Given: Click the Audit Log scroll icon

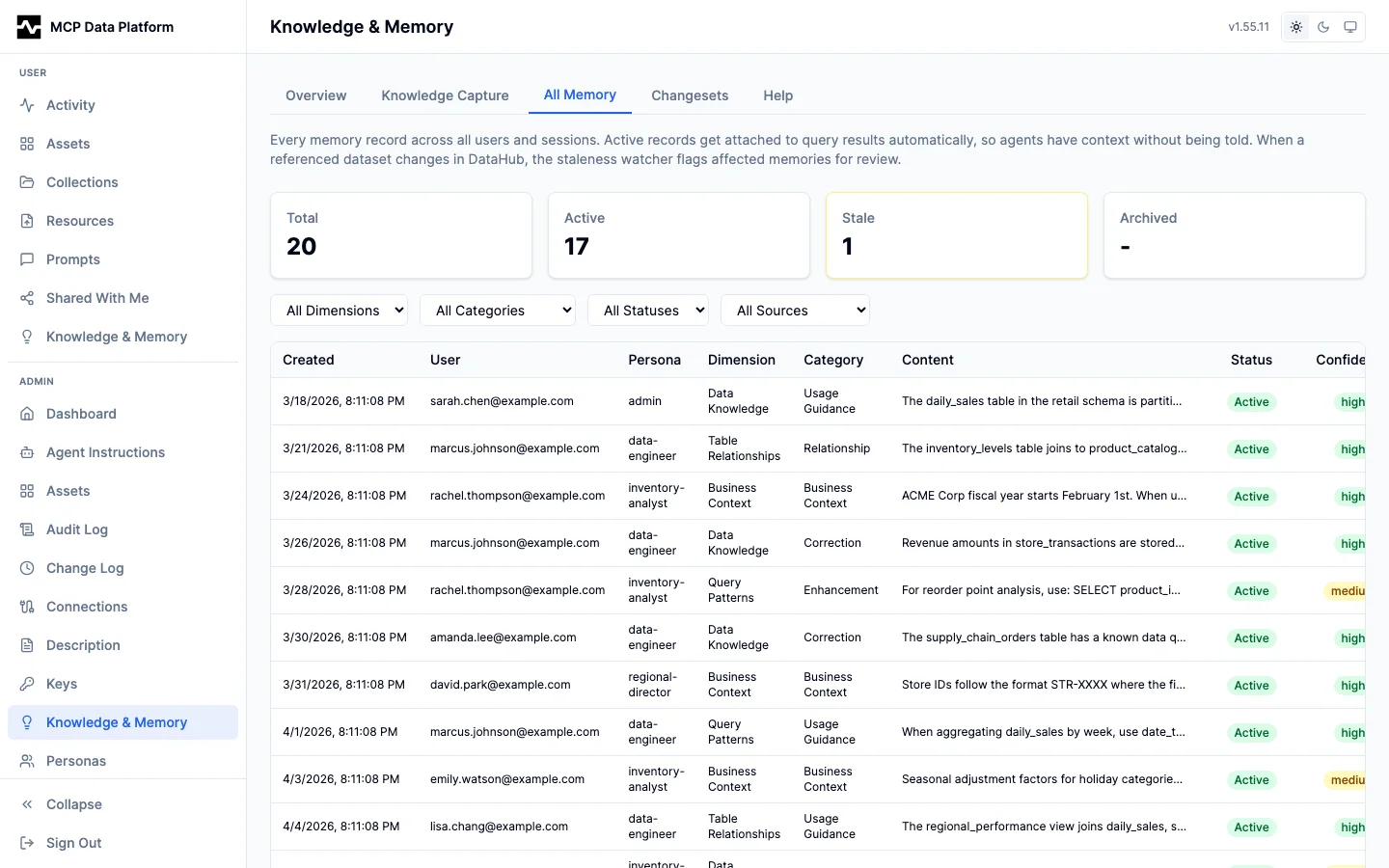Looking at the screenshot, I should click(x=27, y=529).
